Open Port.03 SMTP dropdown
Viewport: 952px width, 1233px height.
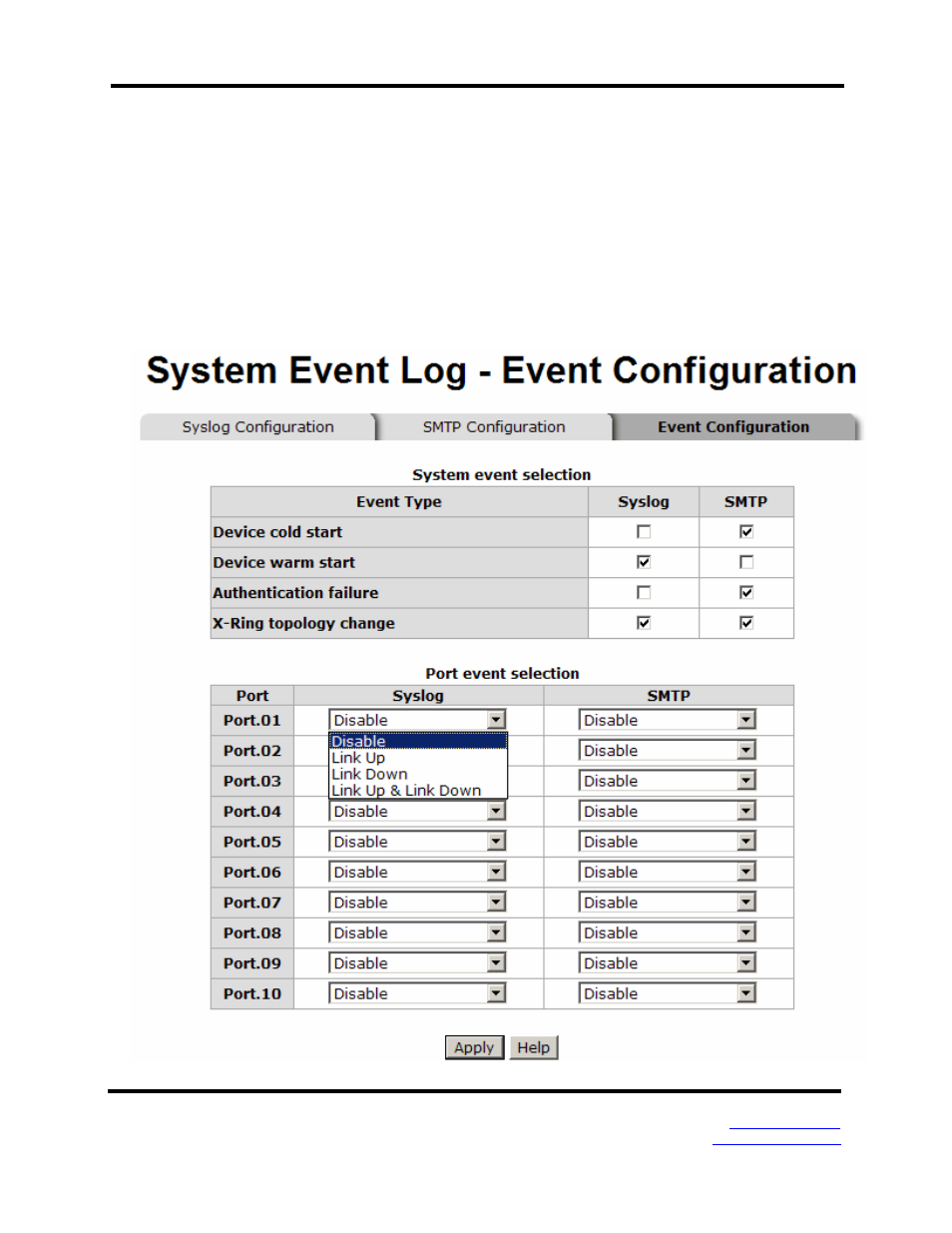(x=668, y=781)
